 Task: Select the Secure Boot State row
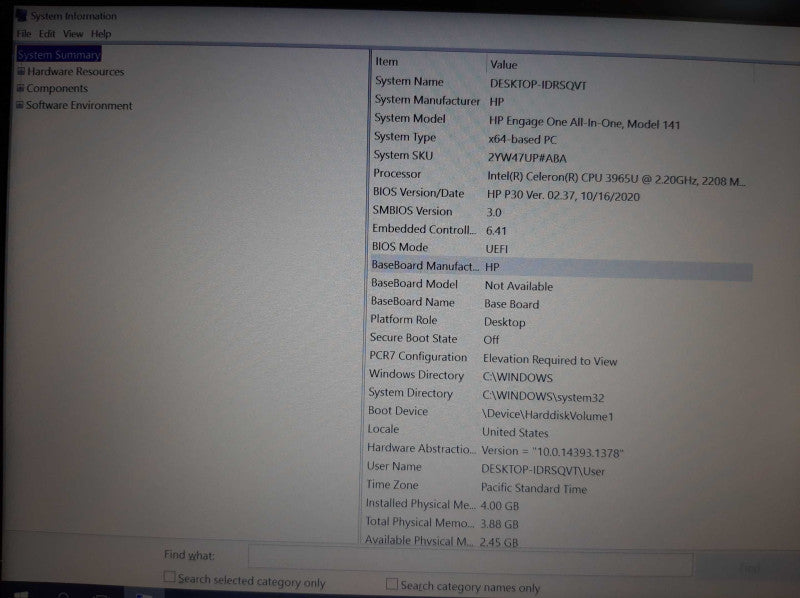point(560,339)
